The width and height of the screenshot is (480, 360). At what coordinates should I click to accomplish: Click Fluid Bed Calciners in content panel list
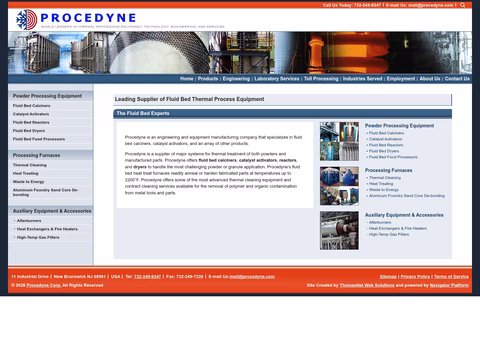point(386,133)
